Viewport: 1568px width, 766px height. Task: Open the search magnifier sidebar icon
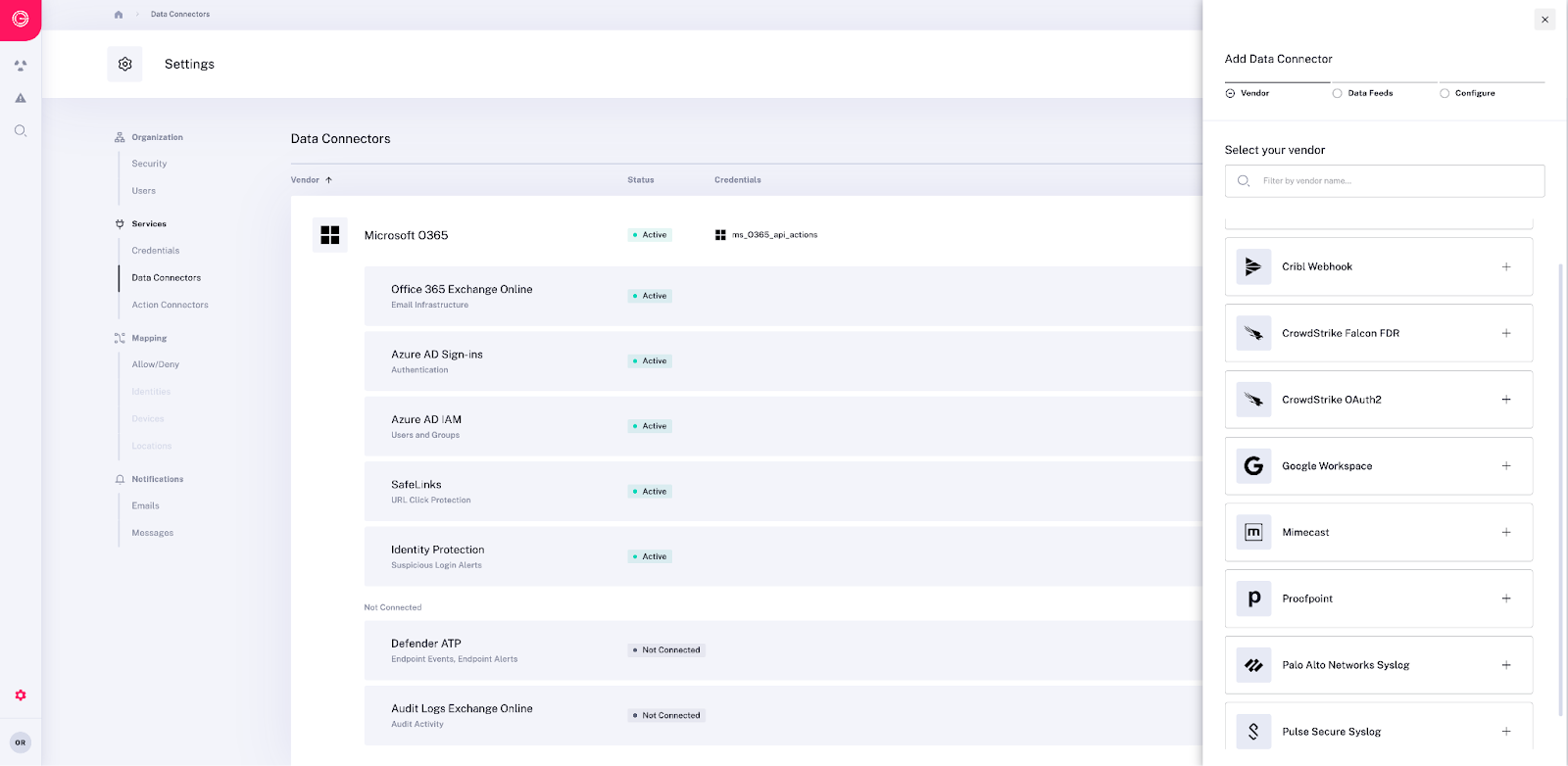pos(21,130)
